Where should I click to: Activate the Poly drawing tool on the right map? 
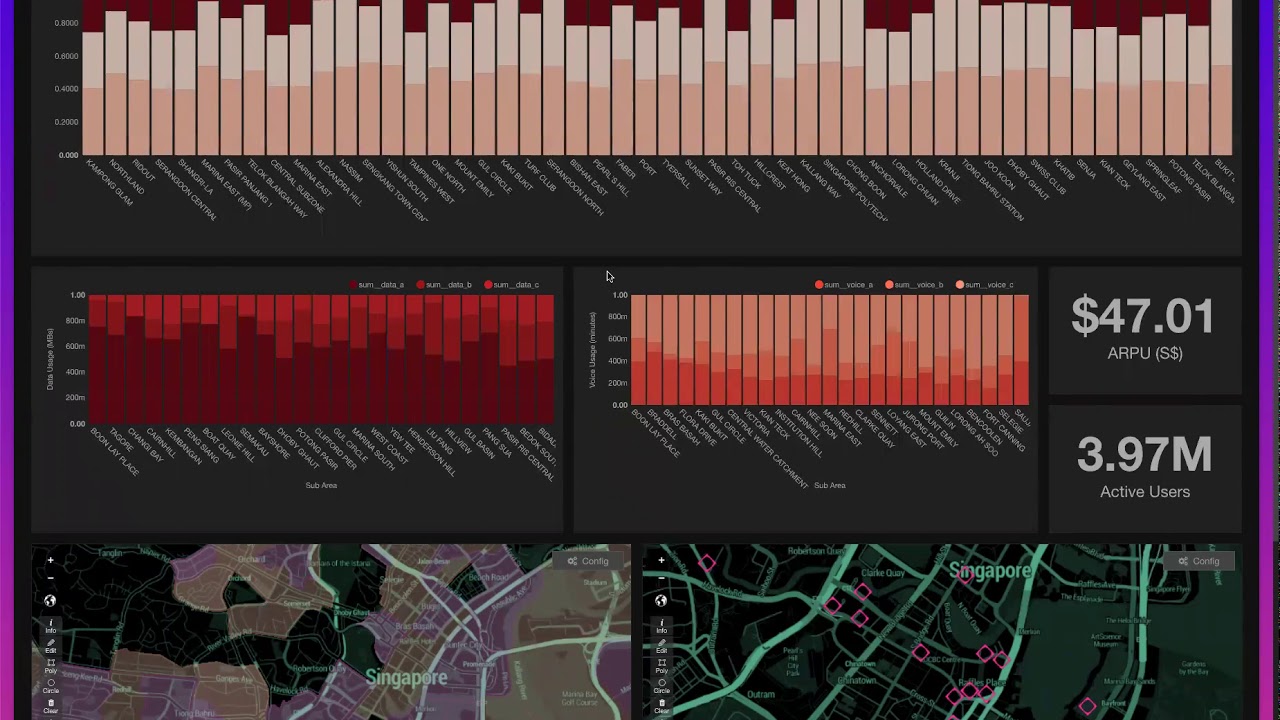[x=661, y=668]
